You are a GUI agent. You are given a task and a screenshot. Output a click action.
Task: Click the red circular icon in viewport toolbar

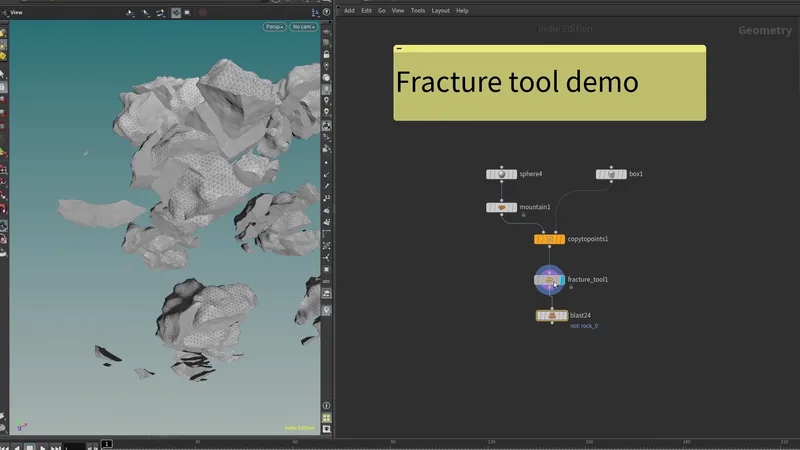[203, 13]
